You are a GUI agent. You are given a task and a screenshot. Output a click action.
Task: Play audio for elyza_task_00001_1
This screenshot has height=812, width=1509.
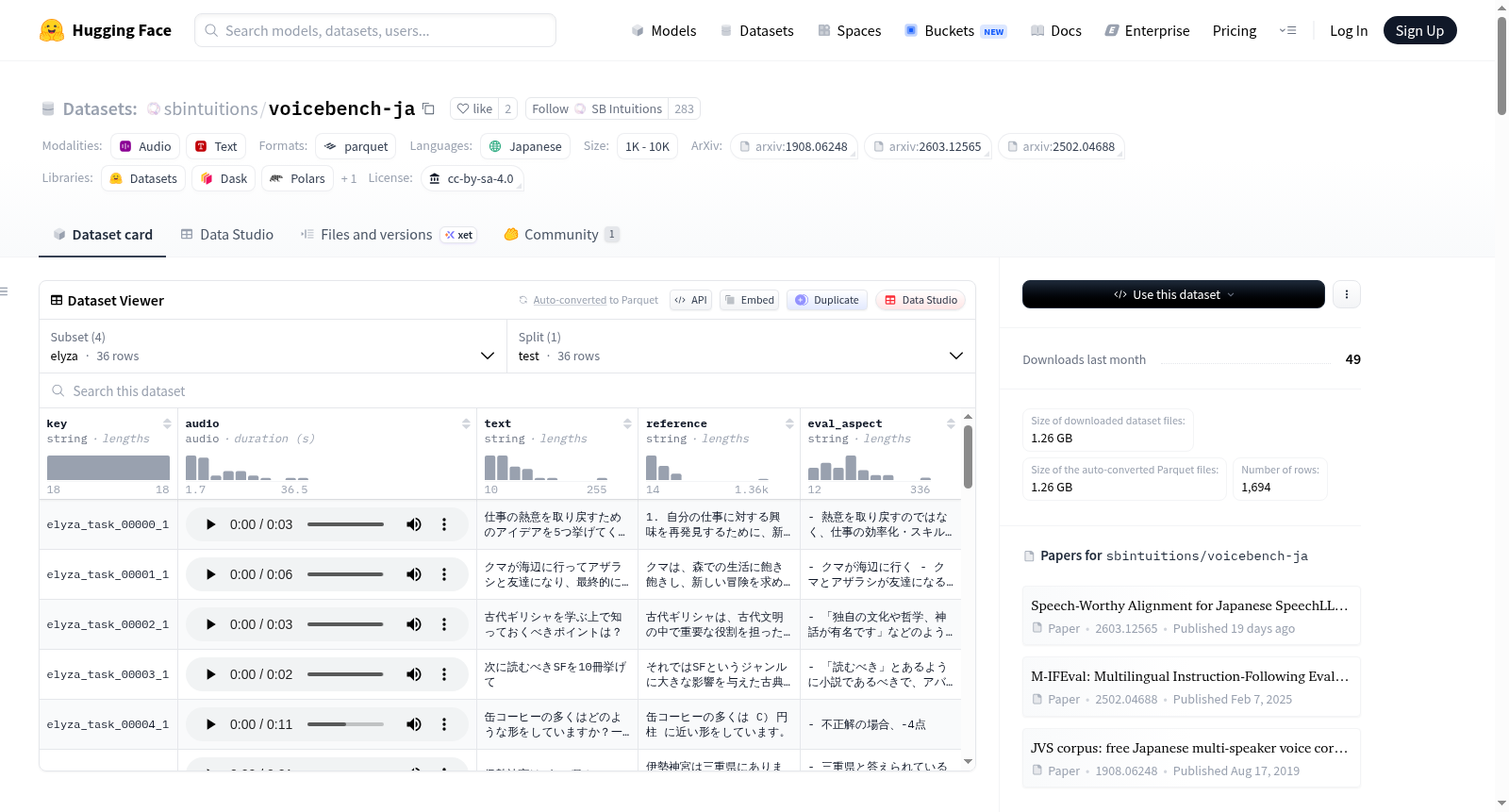click(210, 574)
